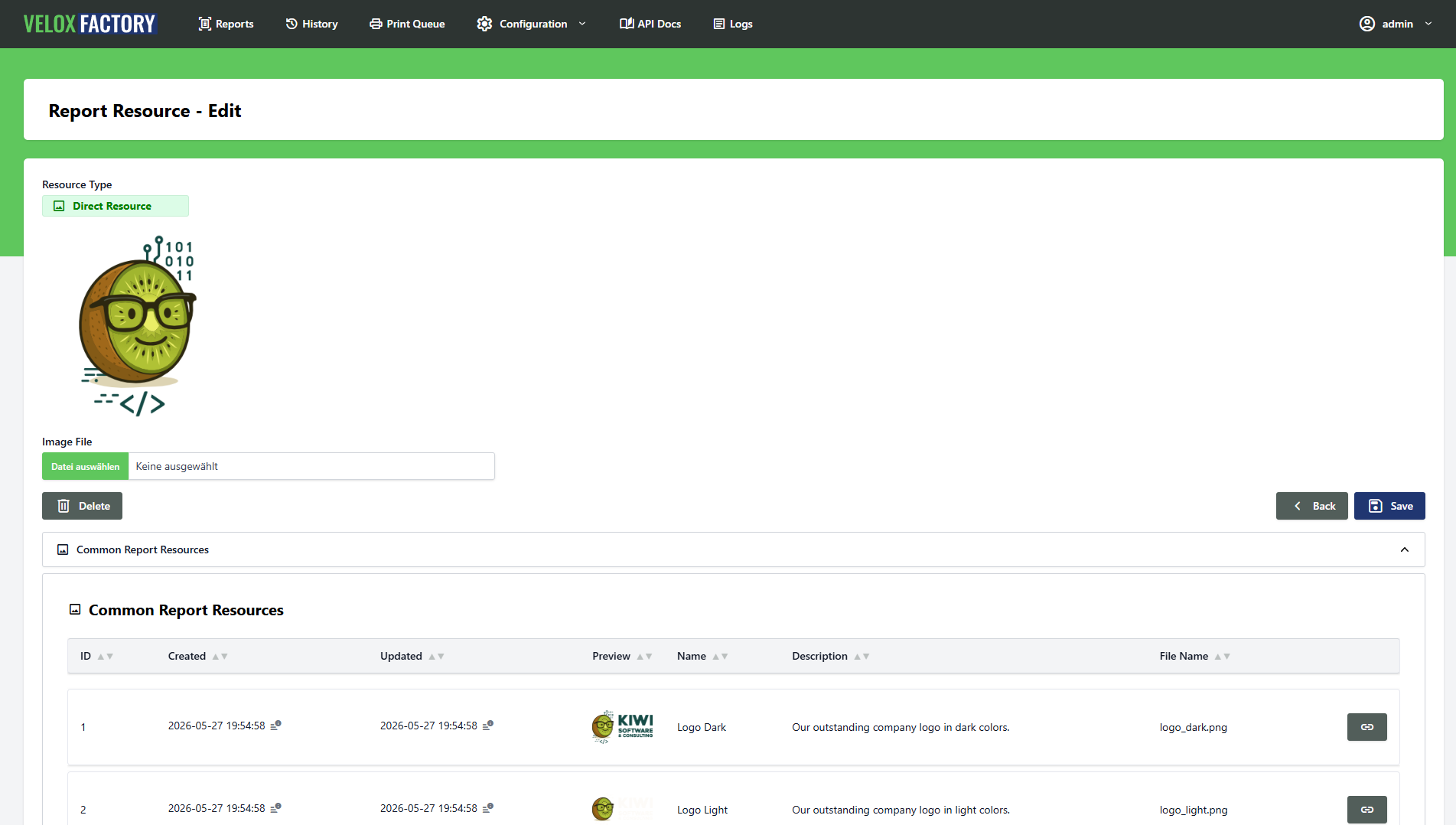1456x825 pixels.
Task: Click 'Our outstanding company logo in dark colors.'
Action: 901,727
